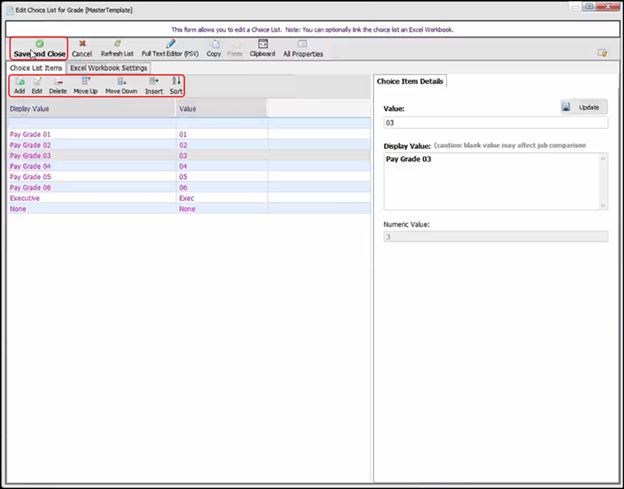The width and height of the screenshot is (624, 489).
Task: Add a new choice list item
Action: (x=20, y=85)
